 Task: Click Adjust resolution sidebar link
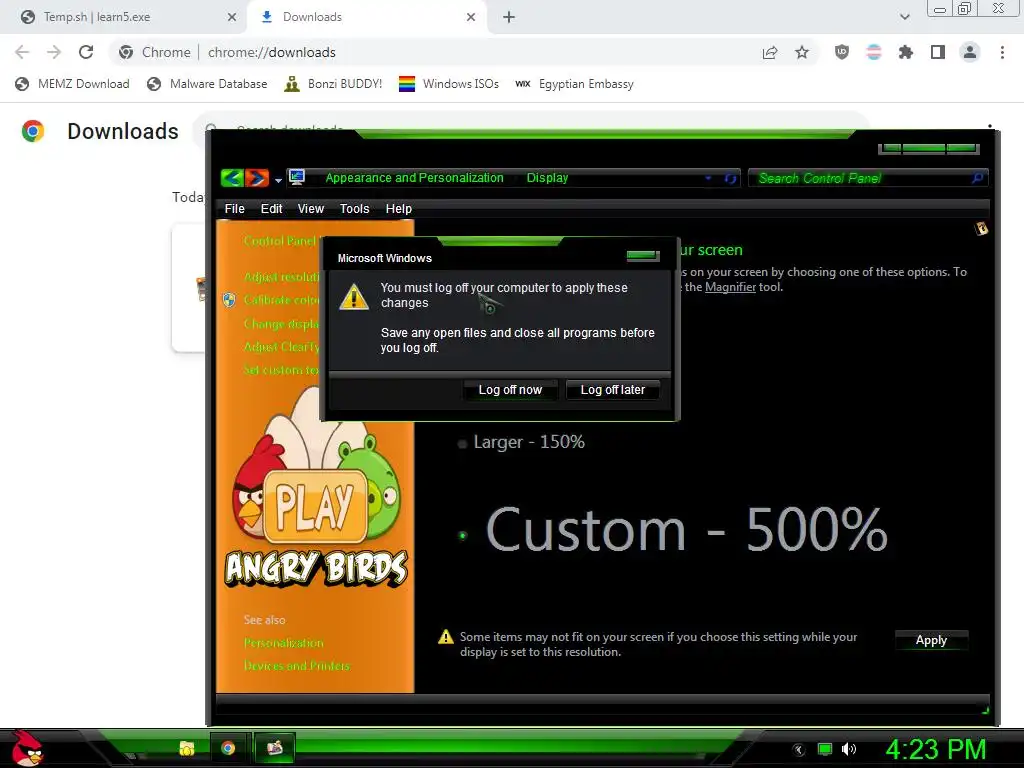coord(282,277)
